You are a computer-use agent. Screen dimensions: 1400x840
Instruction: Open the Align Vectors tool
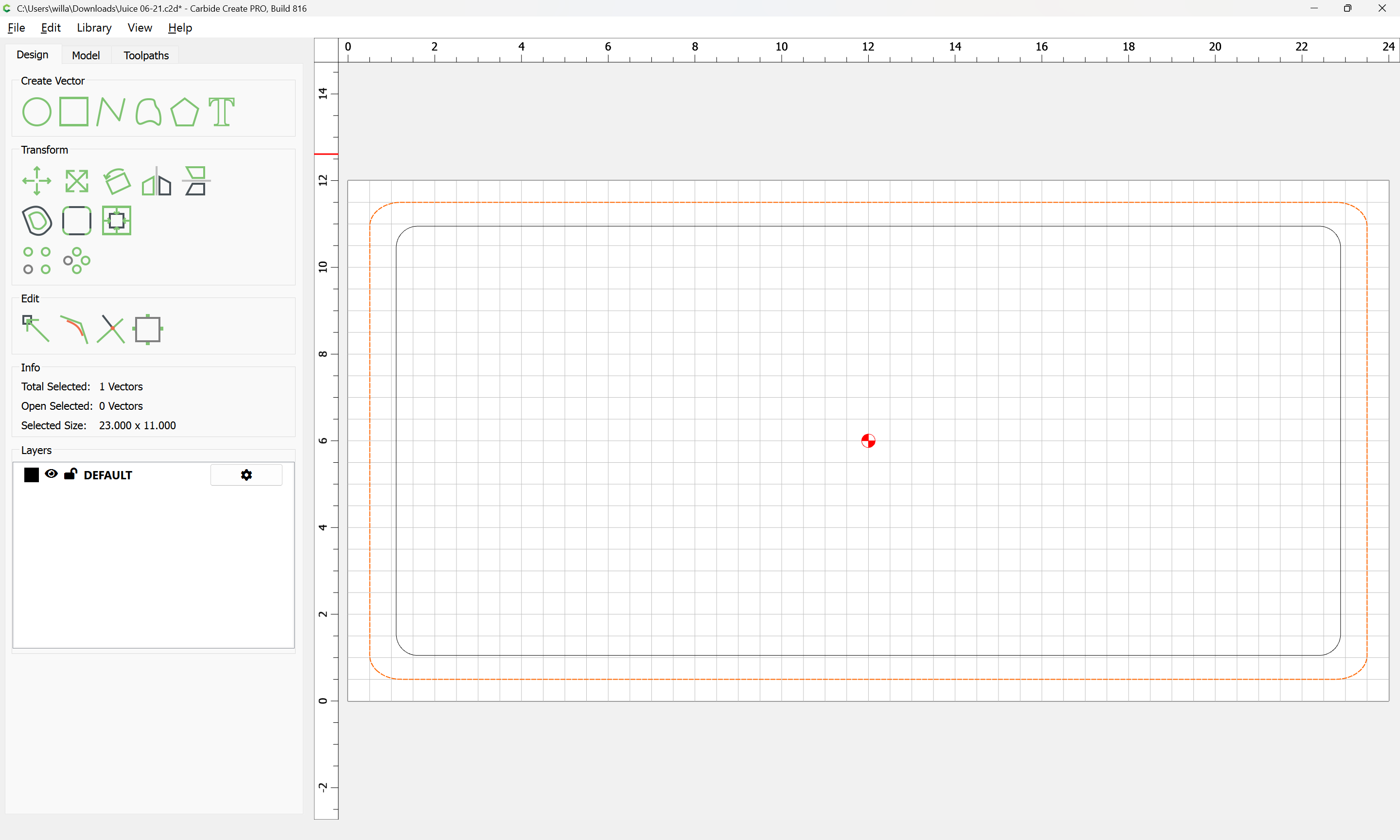pyautogui.click(x=196, y=180)
